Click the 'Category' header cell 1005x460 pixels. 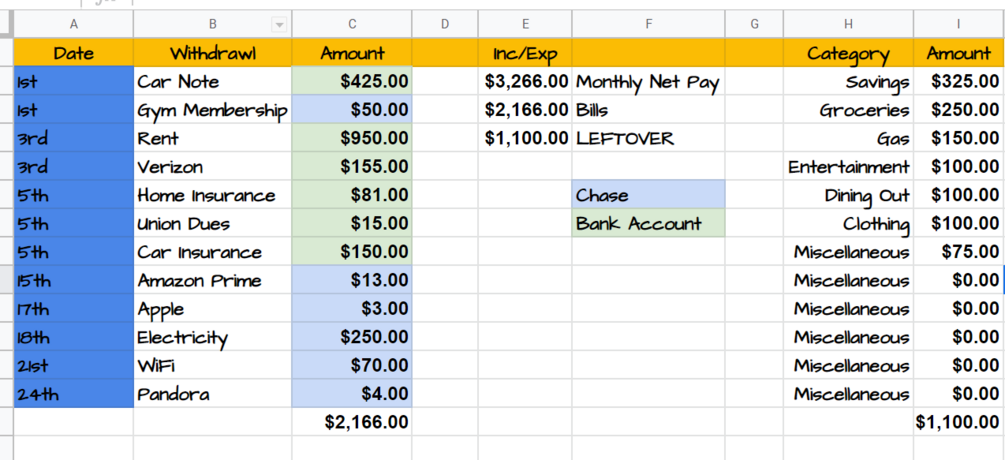(x=849, y=53)
